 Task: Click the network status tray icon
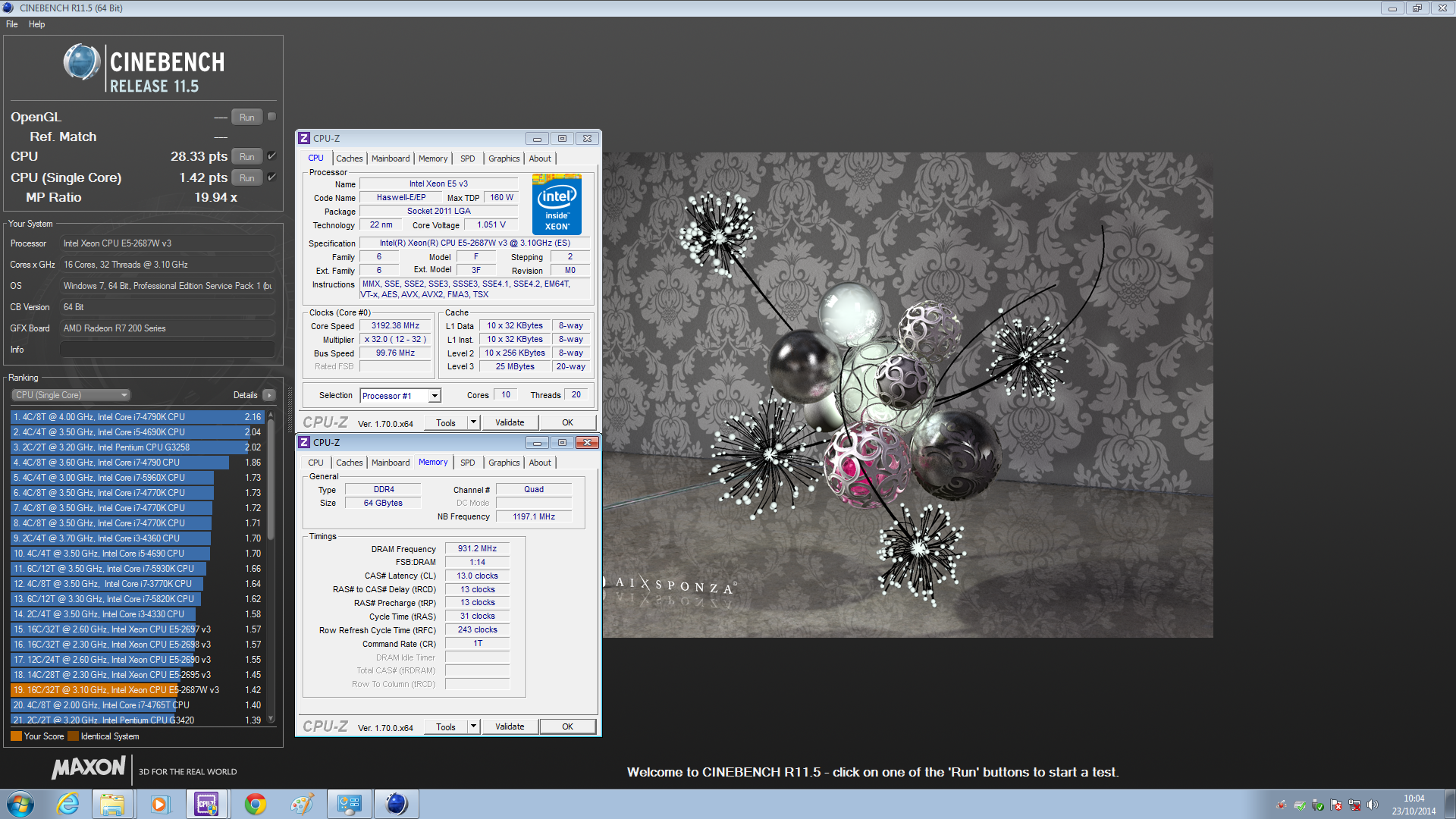[1354, 805]
